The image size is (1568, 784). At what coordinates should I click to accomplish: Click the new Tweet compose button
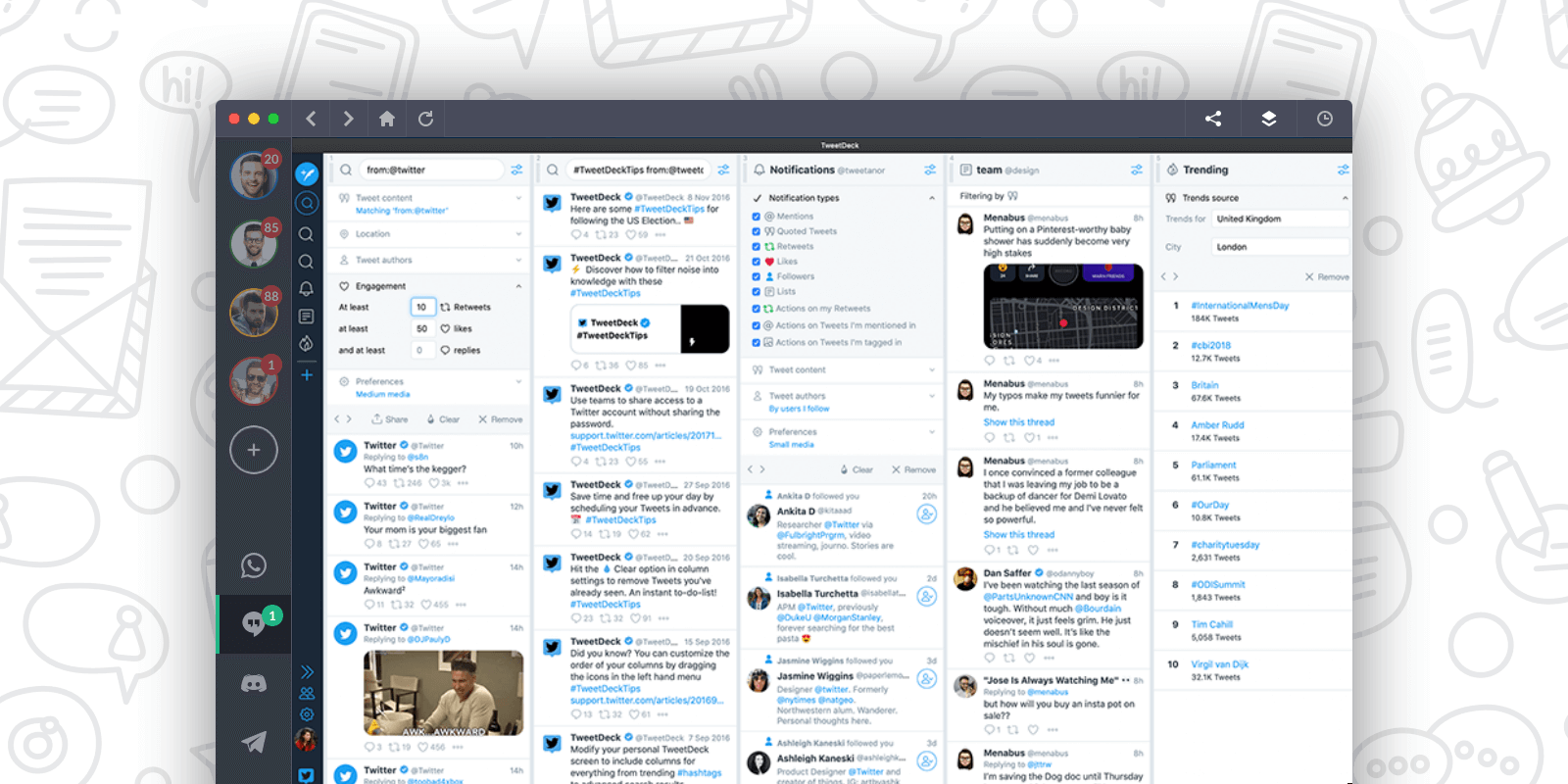[307, 173]
